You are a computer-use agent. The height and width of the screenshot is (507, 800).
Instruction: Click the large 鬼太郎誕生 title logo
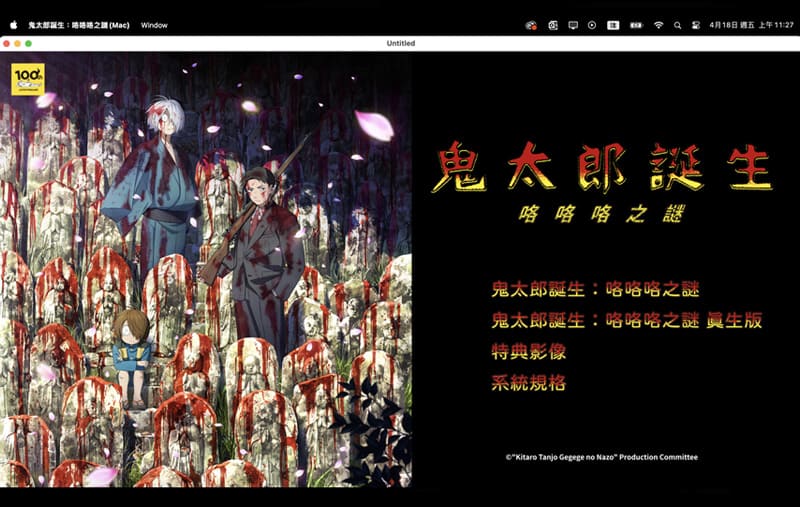coord(603,167)
